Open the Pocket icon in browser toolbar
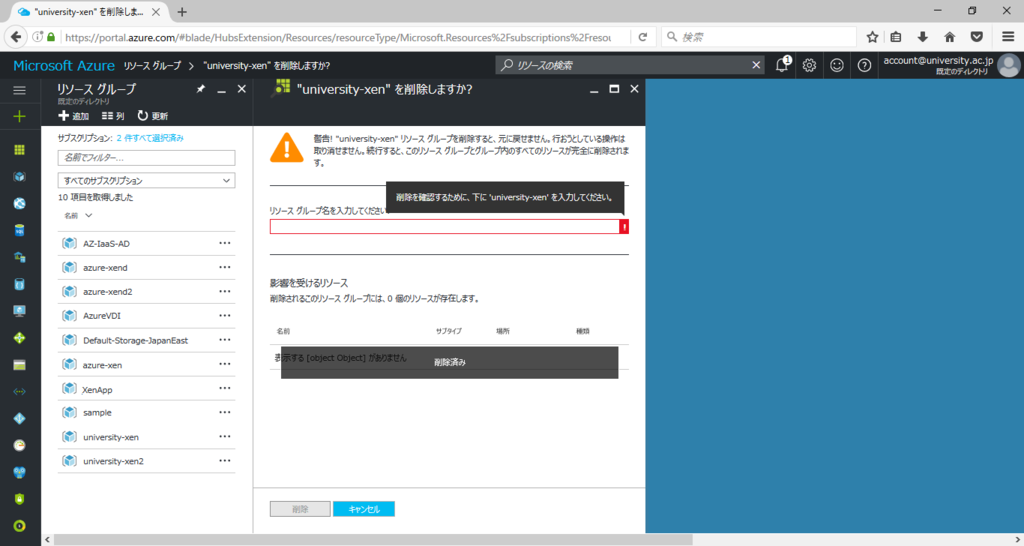 [x=976, y=37]
